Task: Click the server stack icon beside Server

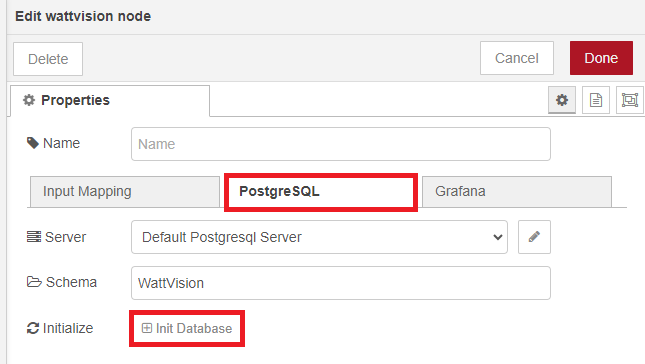Action: click(34, 237)
